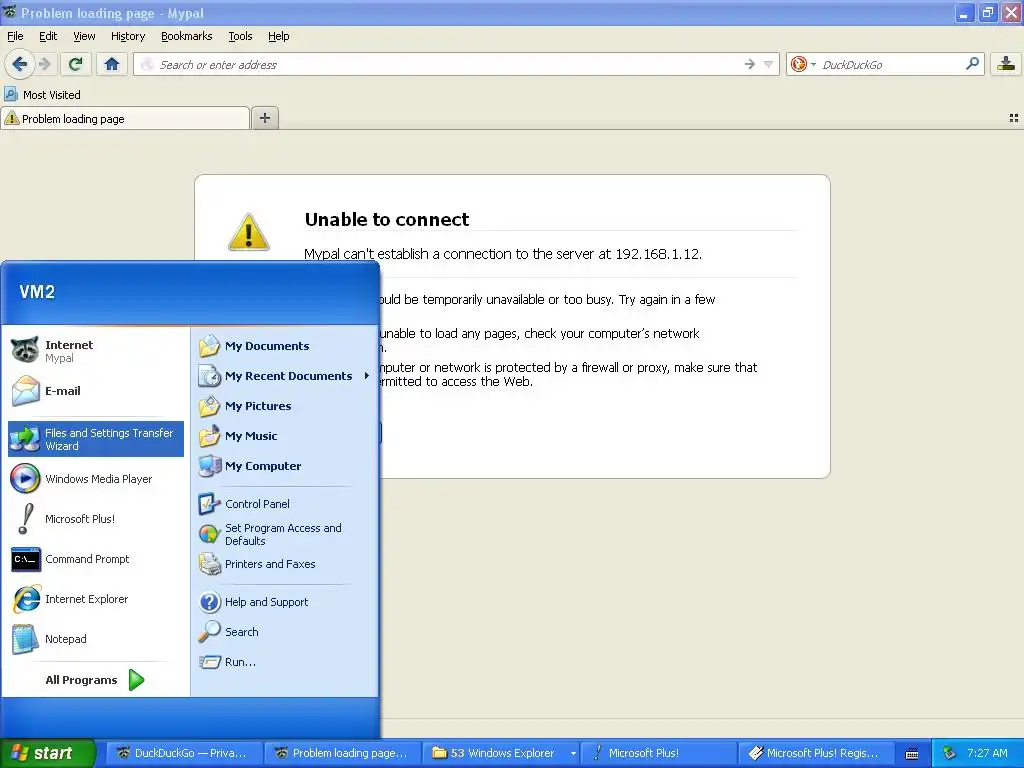
Task: Open the Tools menu
Action: tap(240, 36)
